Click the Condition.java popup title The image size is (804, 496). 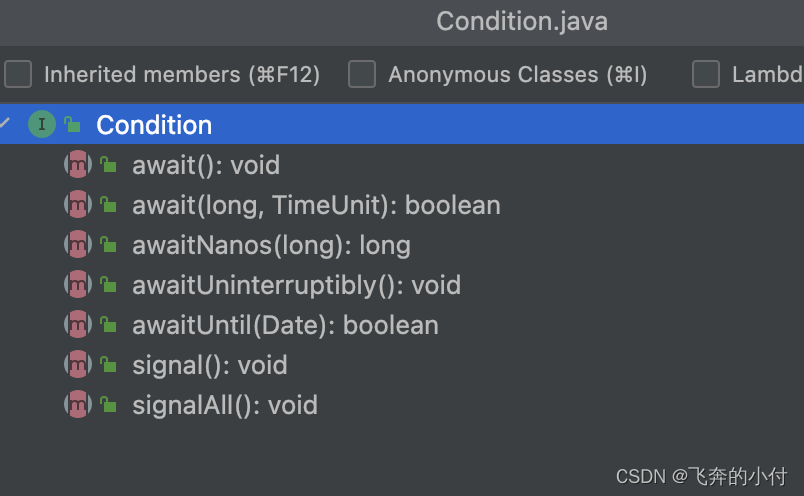tap(521, 21)
